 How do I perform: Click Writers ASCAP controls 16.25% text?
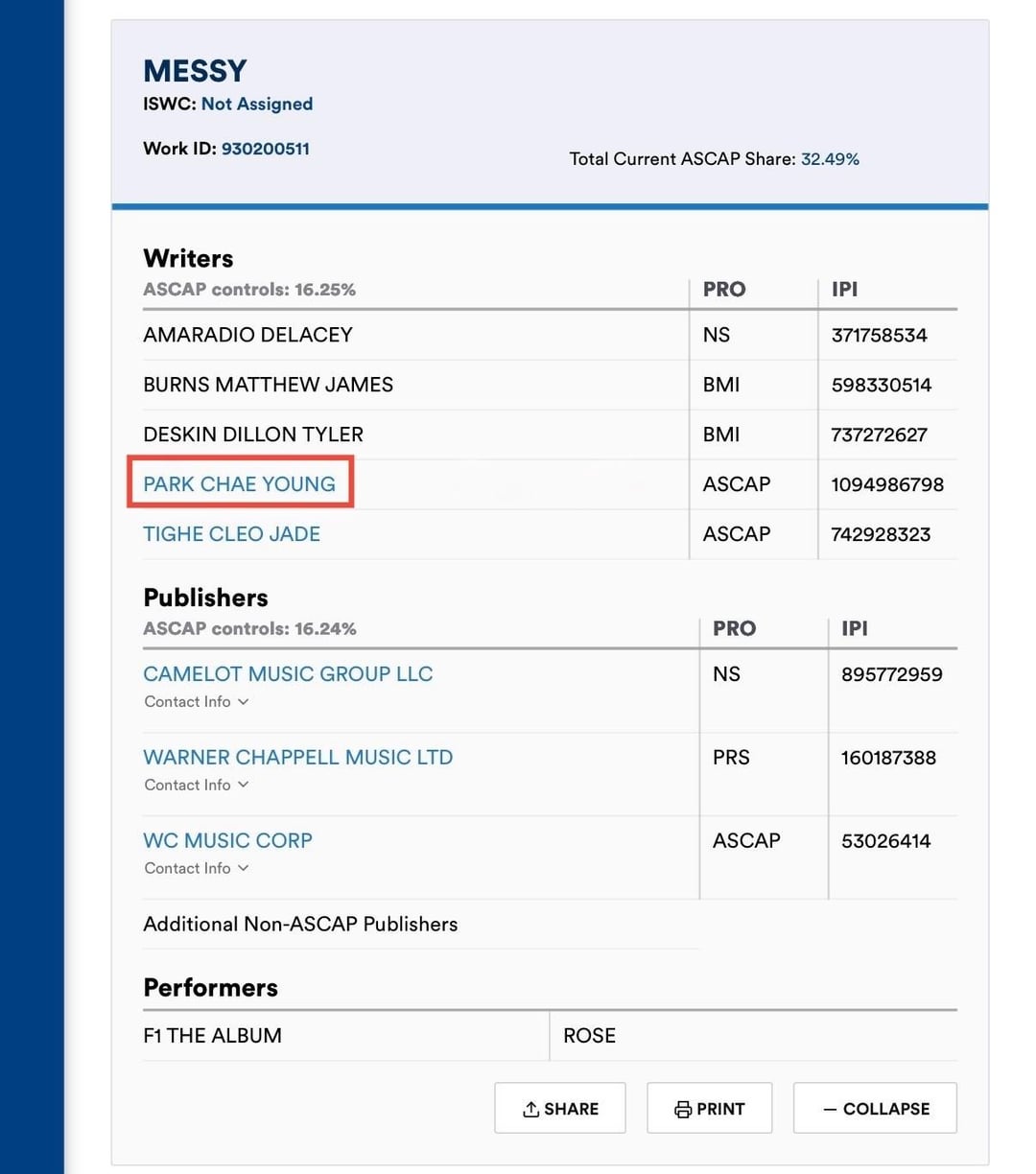(249, 290)
